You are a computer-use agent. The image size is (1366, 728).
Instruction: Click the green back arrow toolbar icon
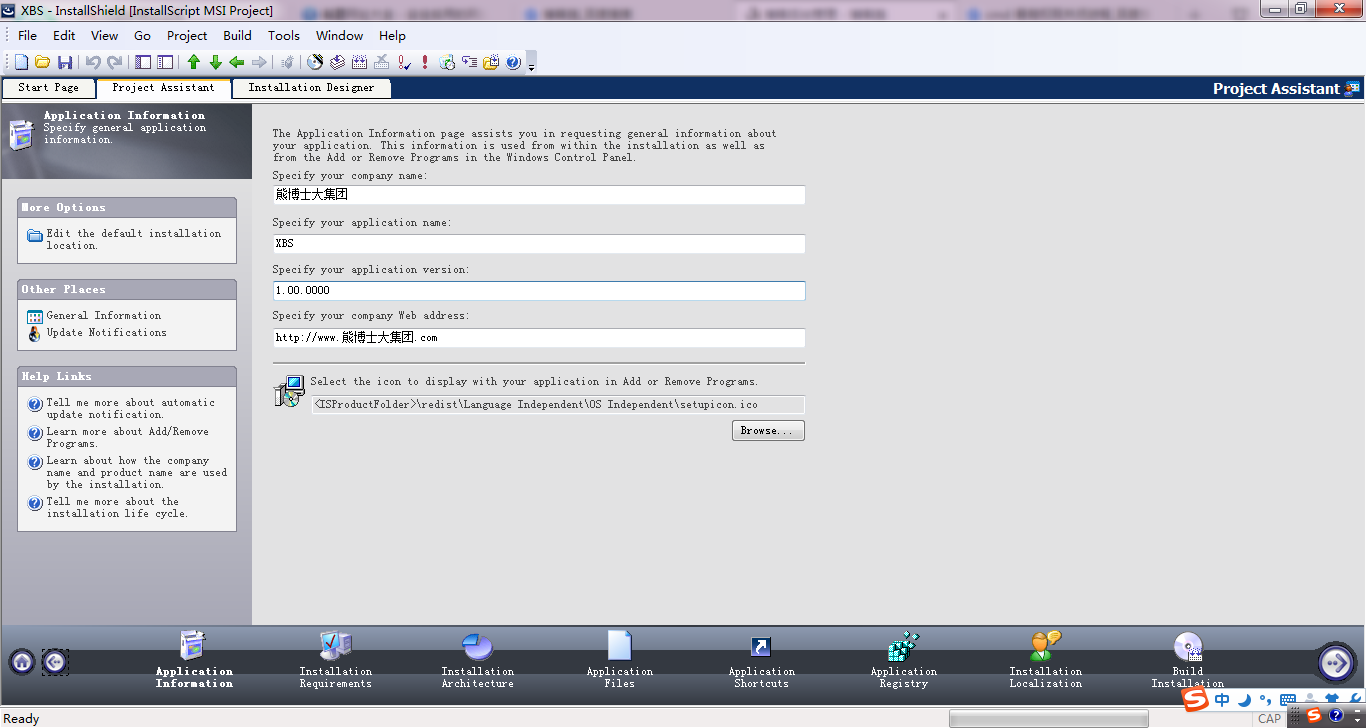coord(237,62)
